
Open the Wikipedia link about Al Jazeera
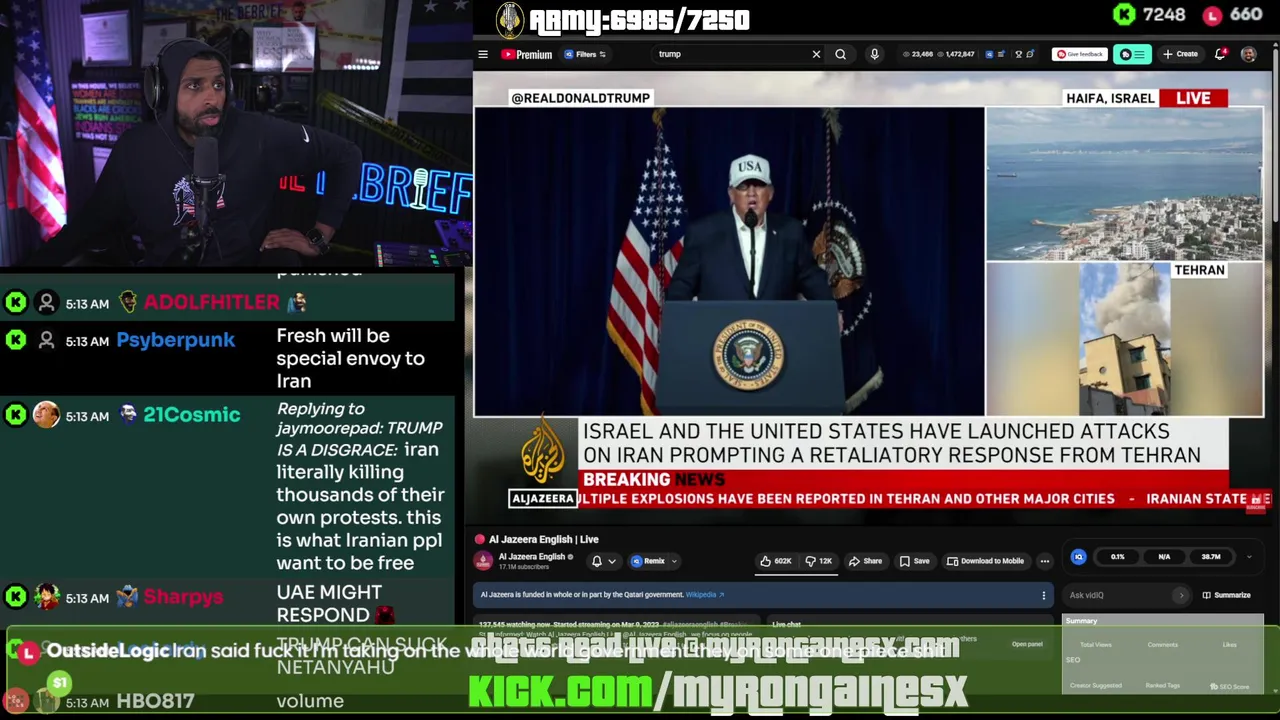tap(704, 595)
